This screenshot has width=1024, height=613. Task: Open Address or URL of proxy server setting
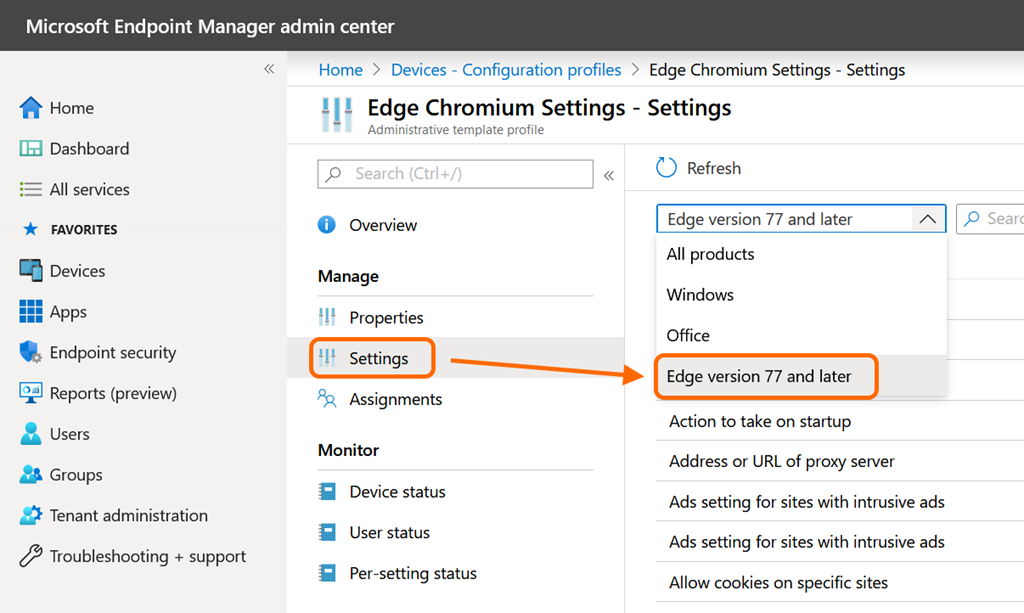[781, 461]
